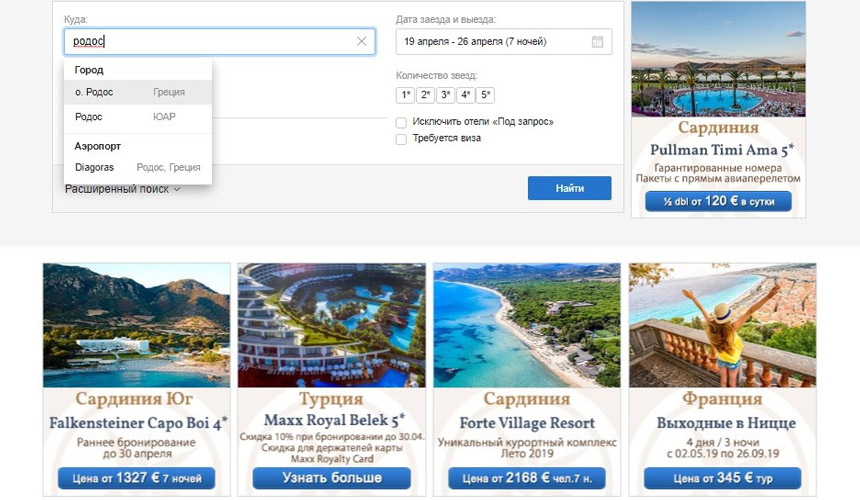
Task: Enable exclude hotels «Под запрос» checkbox
Action: click(x=401, y=122)
